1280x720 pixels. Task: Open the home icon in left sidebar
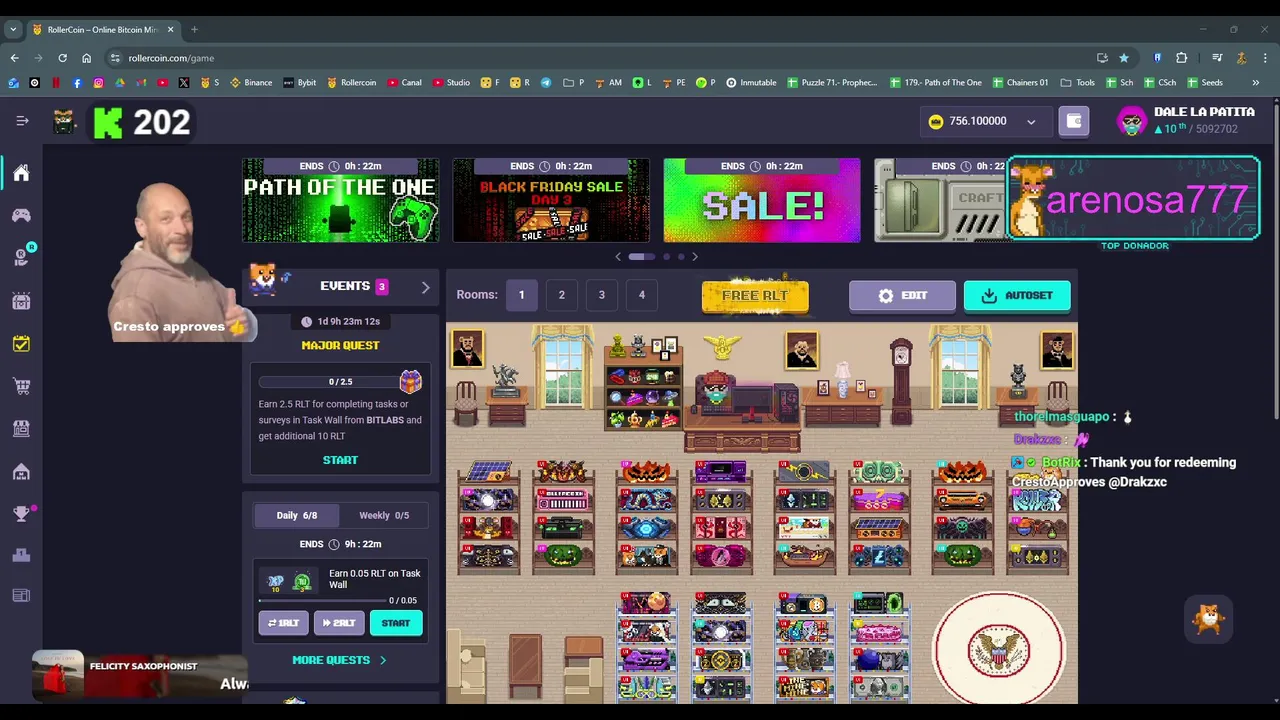21,173
